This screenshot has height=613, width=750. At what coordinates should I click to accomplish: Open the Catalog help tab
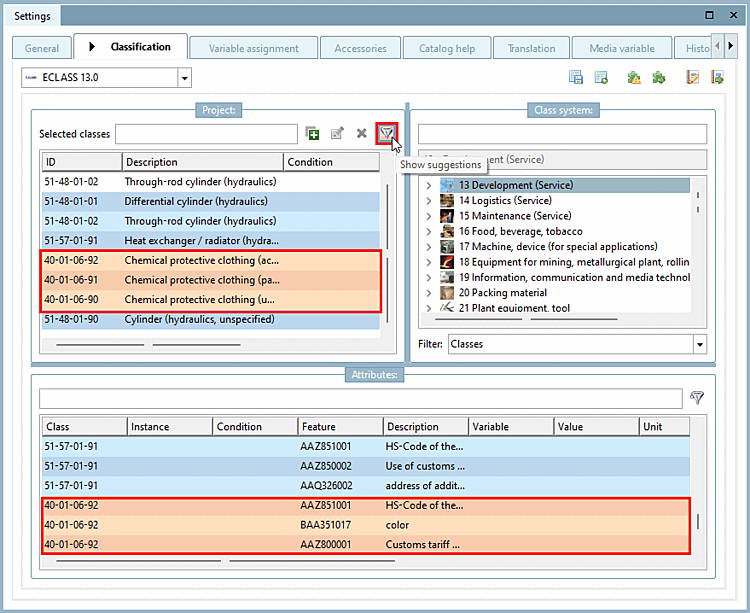pyautogui.click(x=447, y=48)
